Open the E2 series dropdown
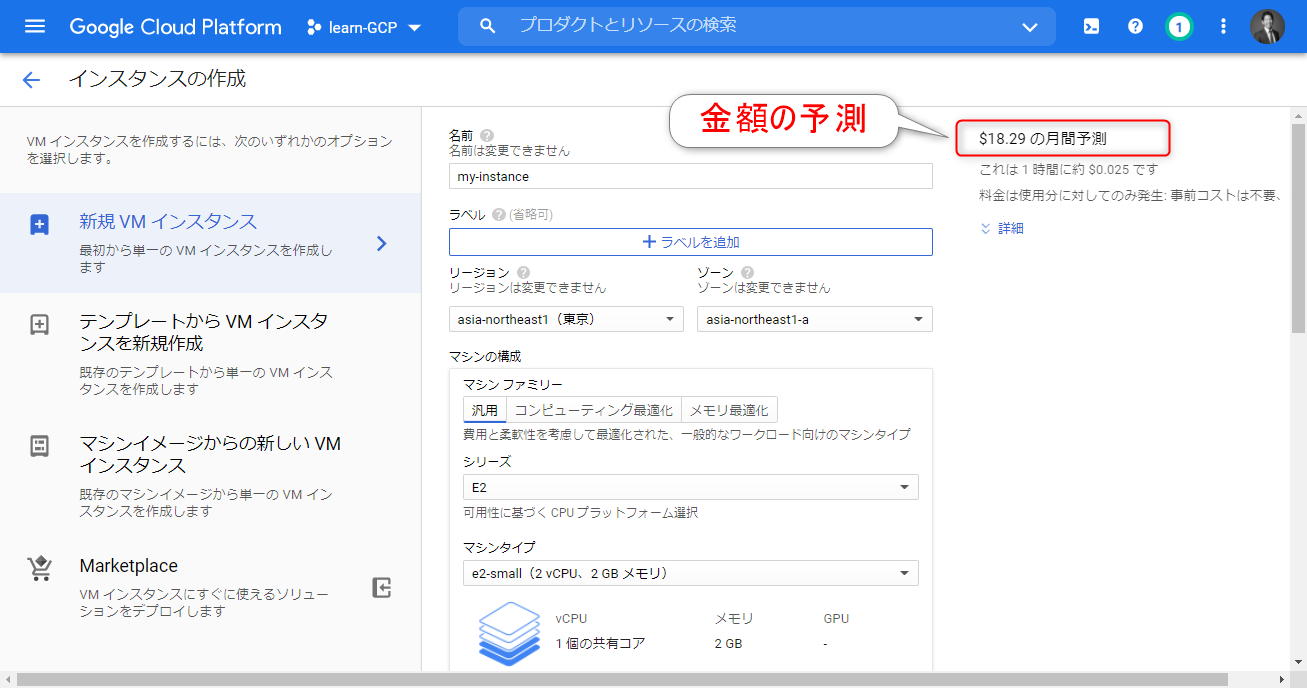 click(691, 487)
